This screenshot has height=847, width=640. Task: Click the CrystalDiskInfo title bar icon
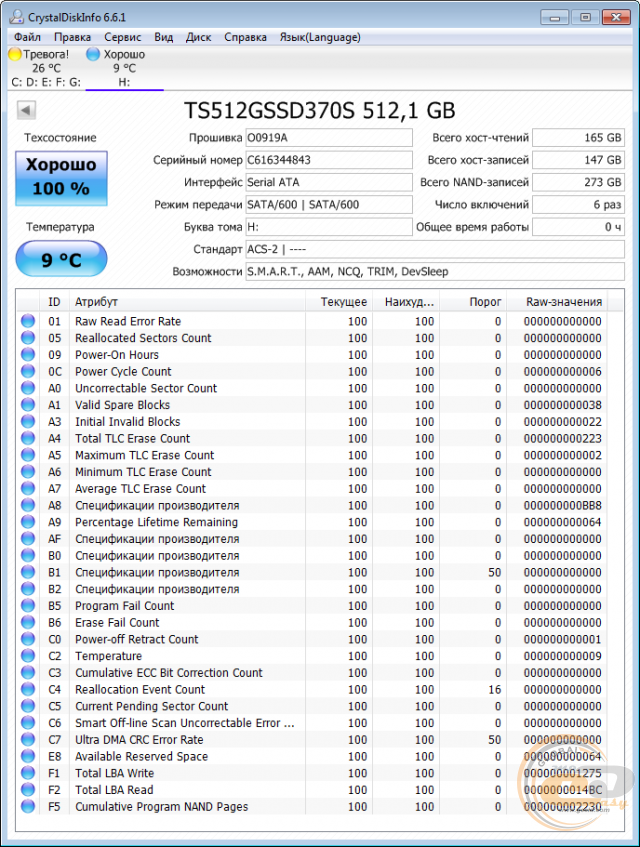[x=17, y=17]
